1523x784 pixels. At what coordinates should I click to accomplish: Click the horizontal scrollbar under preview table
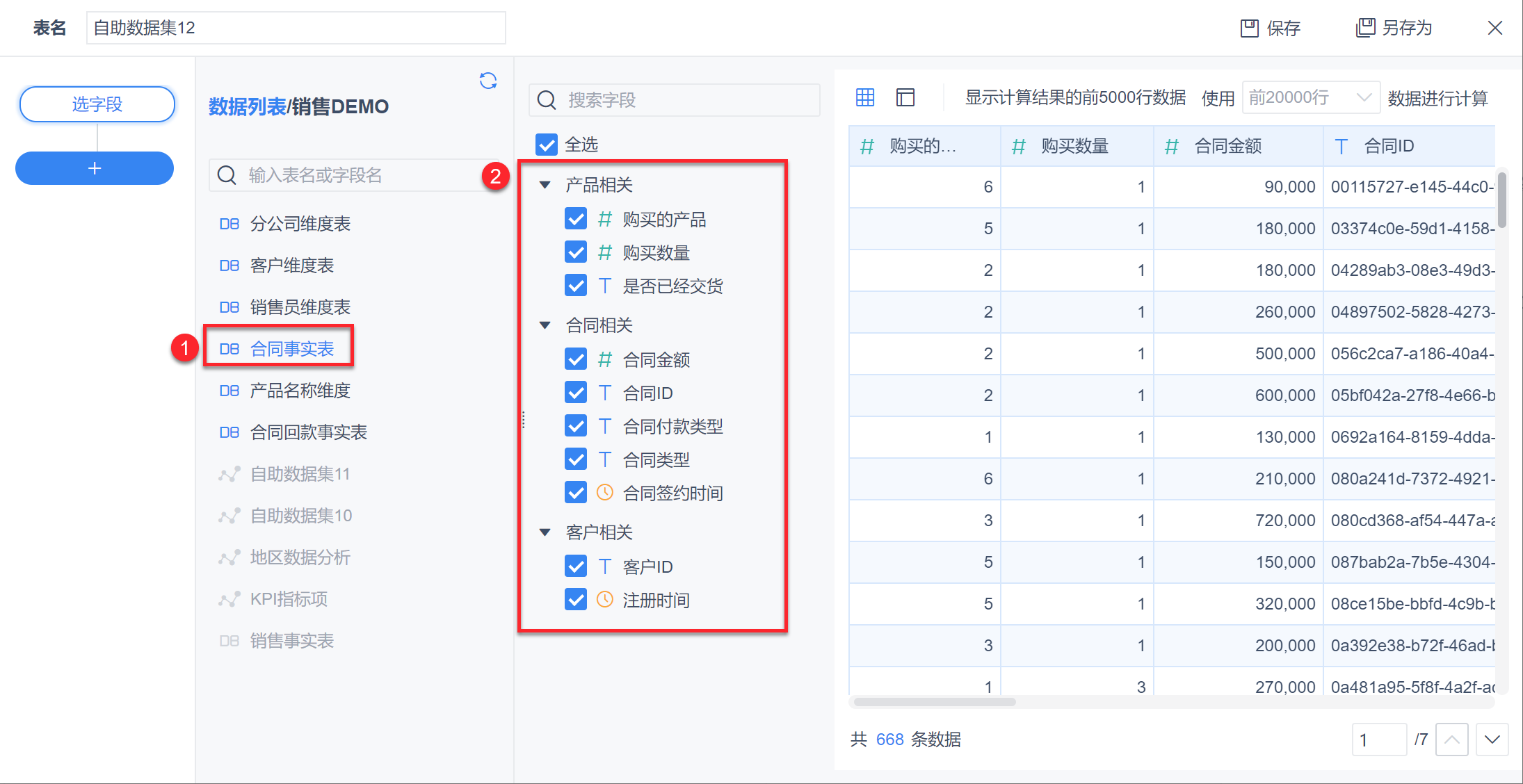click(x=934, y=702)
